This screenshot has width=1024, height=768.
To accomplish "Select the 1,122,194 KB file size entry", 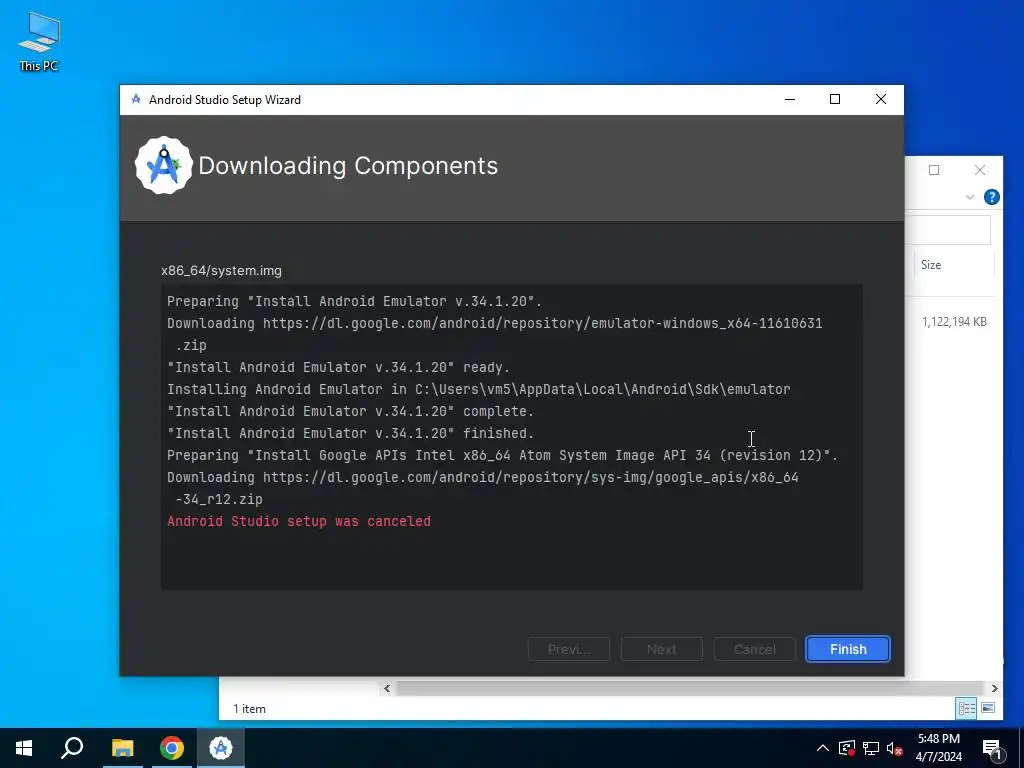I will [x=954, y=321].
